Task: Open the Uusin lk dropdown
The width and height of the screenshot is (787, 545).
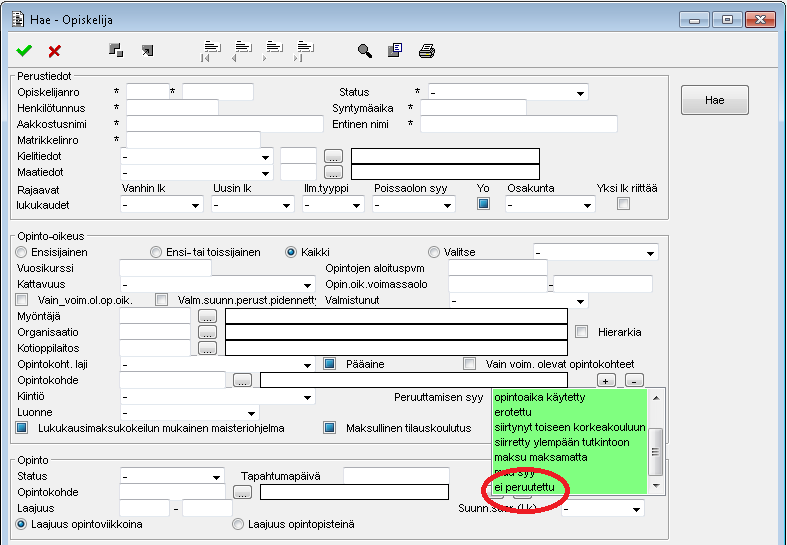Action: pyautogui.click(x=252, y=205)
